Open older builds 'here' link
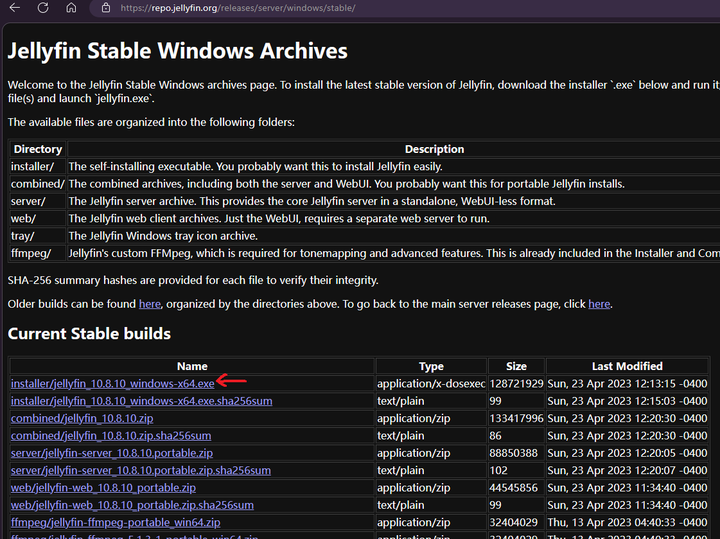This screenshot has height=539, width=720. [150, 304]
